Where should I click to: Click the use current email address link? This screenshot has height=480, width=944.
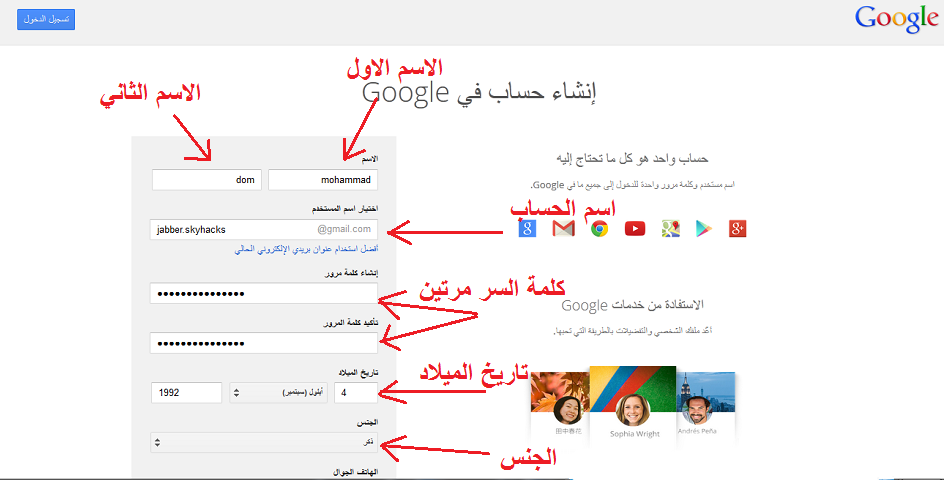point(306,249)
